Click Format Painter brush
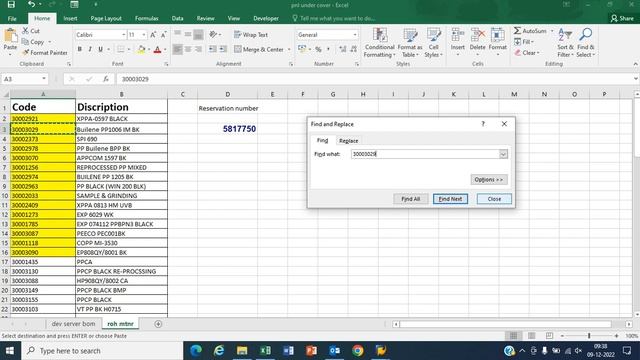 click(x=45, y=53)
